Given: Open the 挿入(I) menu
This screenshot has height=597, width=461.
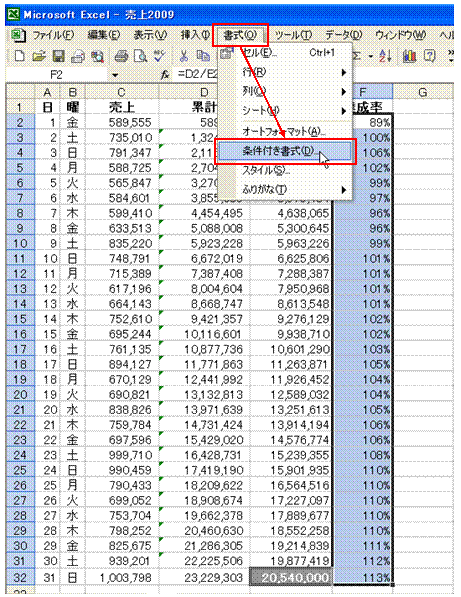Looking at the screenshot, I should [x=195, y=35].
